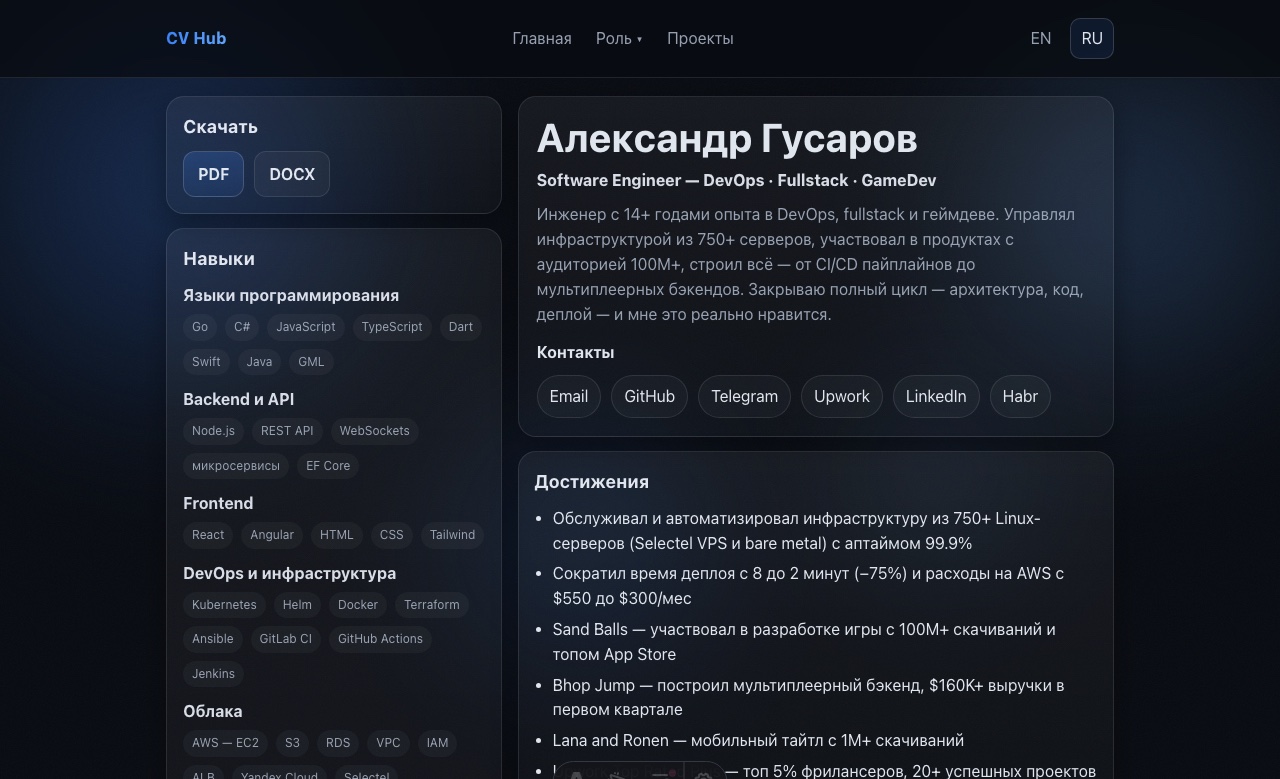Click the Terraform skill tag
This screenshot has height=779, width=1280.
click(x=432, y=605)
